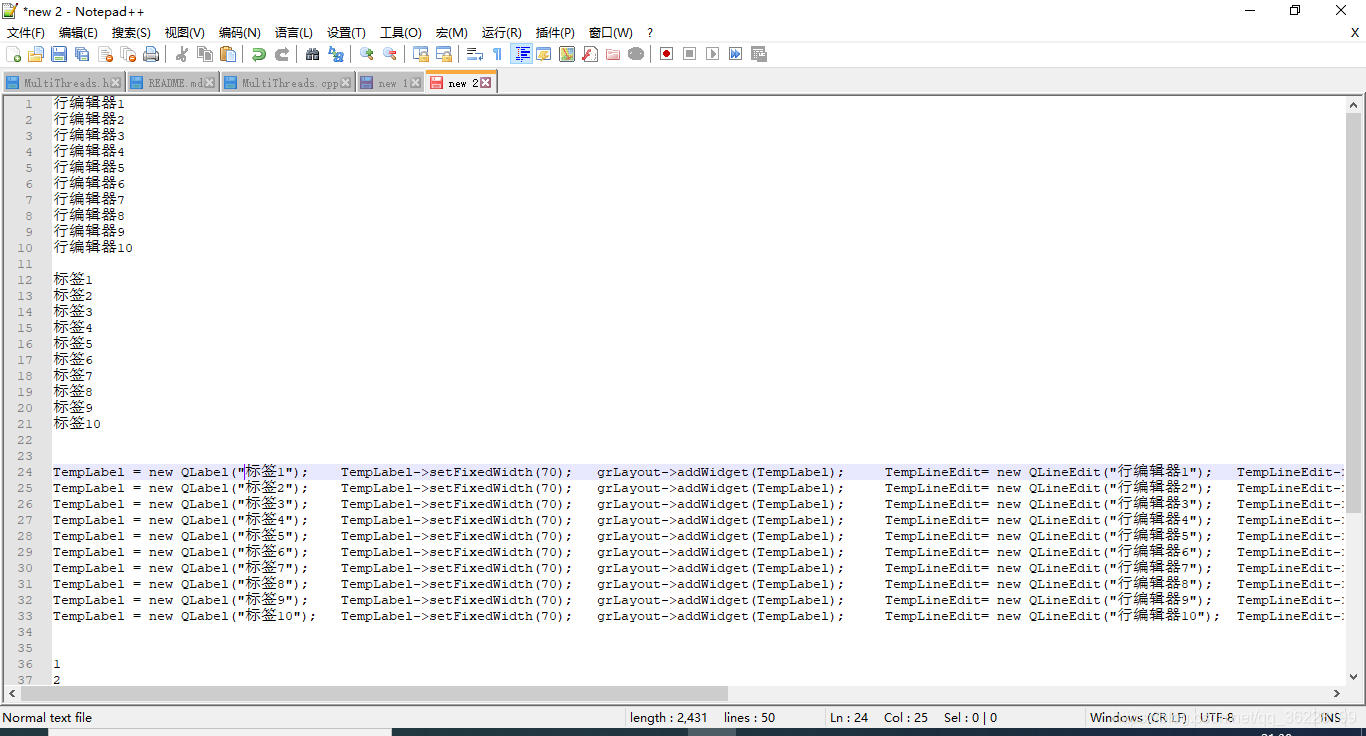
Task: Click the Close All documents toolbar icon
Action: coord(128,54)
